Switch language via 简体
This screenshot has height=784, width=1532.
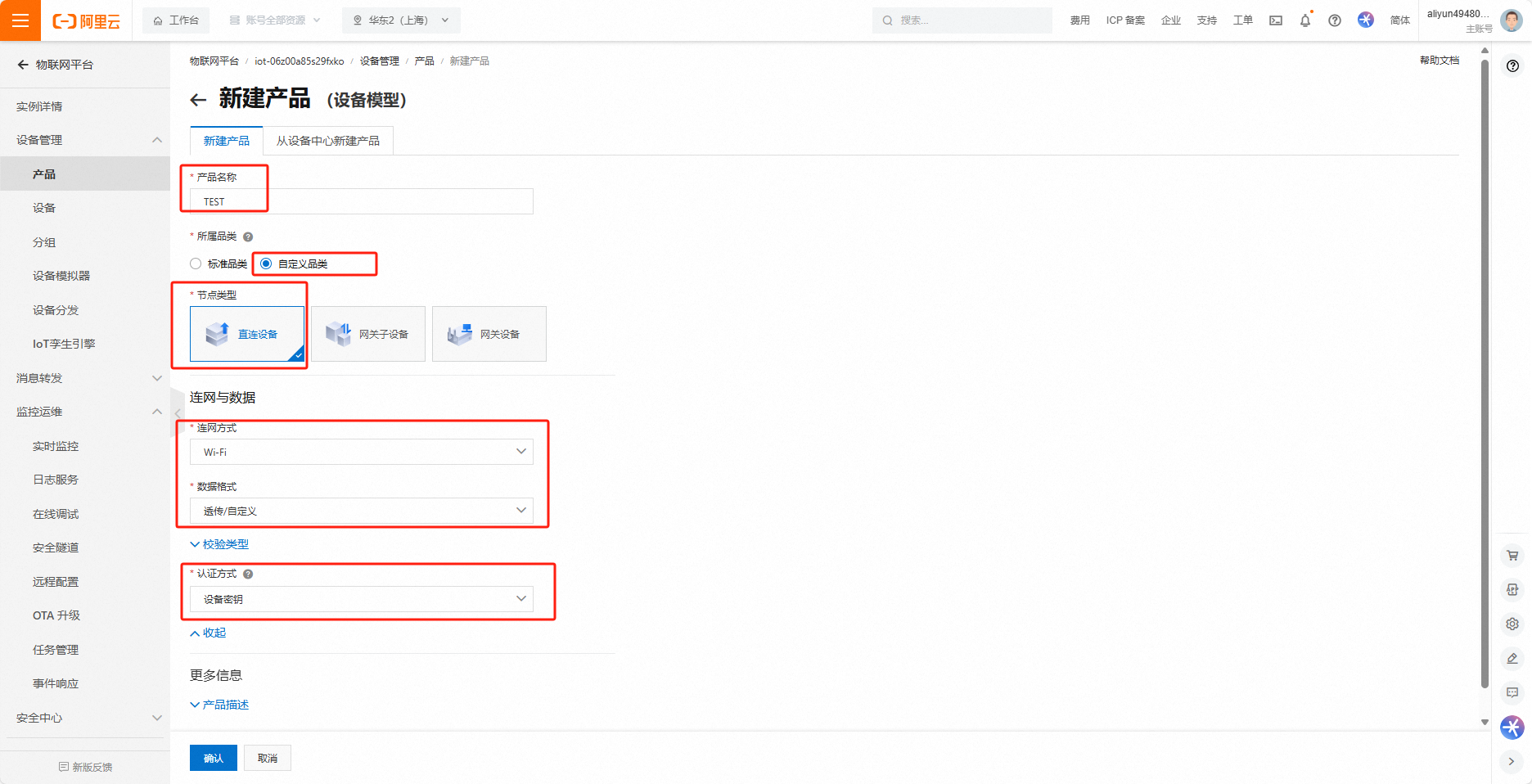[1400, 20]
